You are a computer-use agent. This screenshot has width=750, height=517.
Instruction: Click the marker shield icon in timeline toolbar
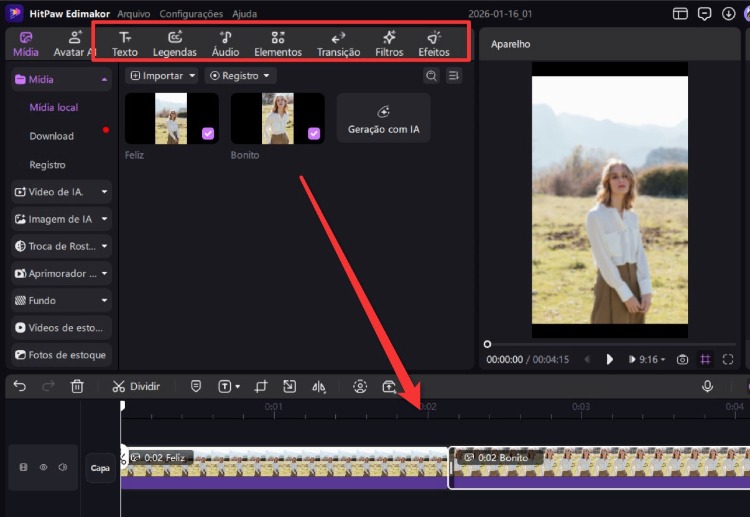[196, 386]
